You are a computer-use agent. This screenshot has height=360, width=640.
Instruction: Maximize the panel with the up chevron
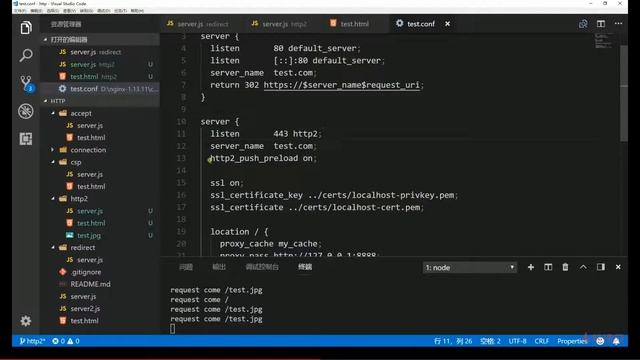pos(583,267)
